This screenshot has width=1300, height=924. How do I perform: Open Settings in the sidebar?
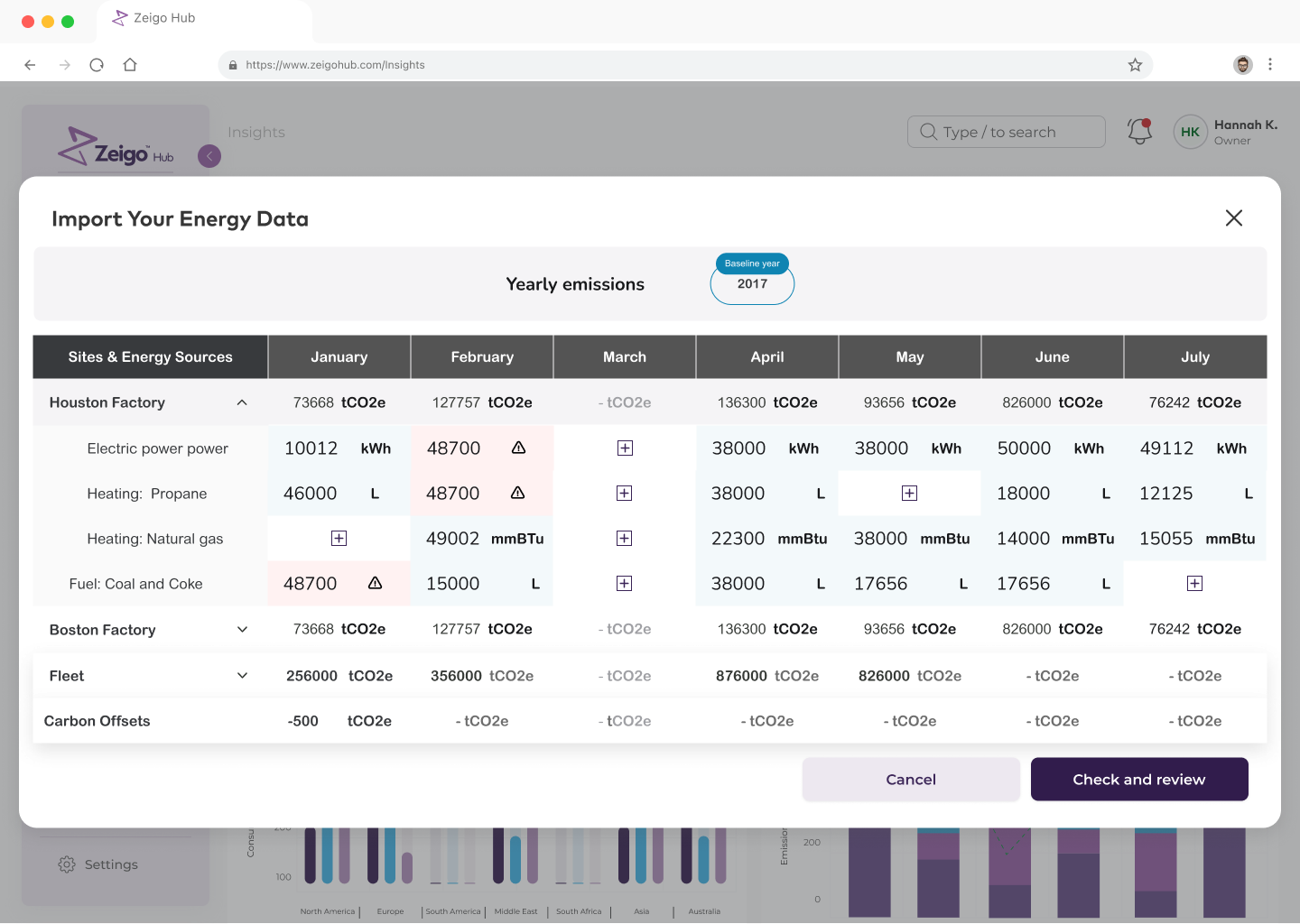[x=98, y=864]
